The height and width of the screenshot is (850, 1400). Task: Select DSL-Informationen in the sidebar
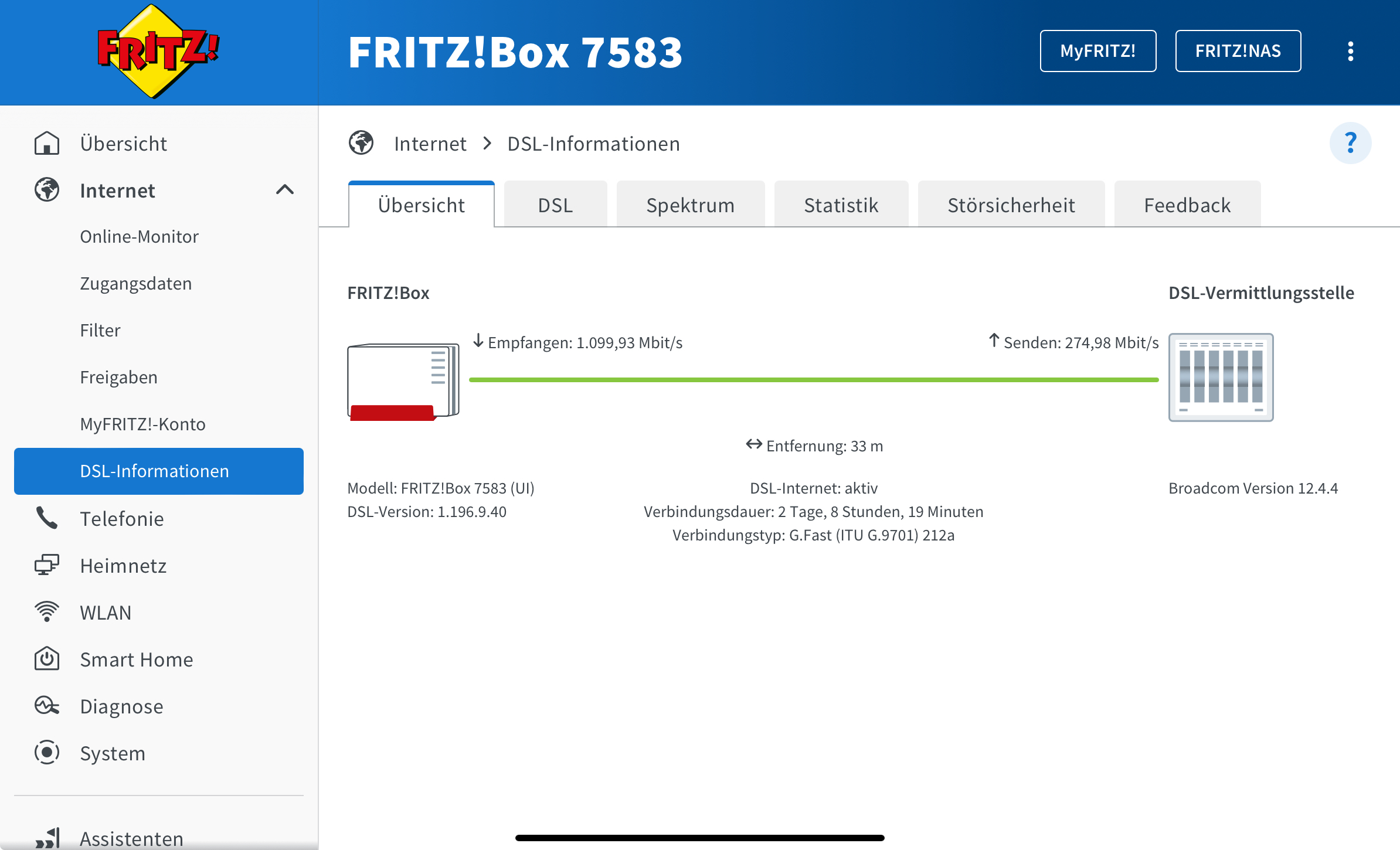pyautogui.click(x=159, y=471)
